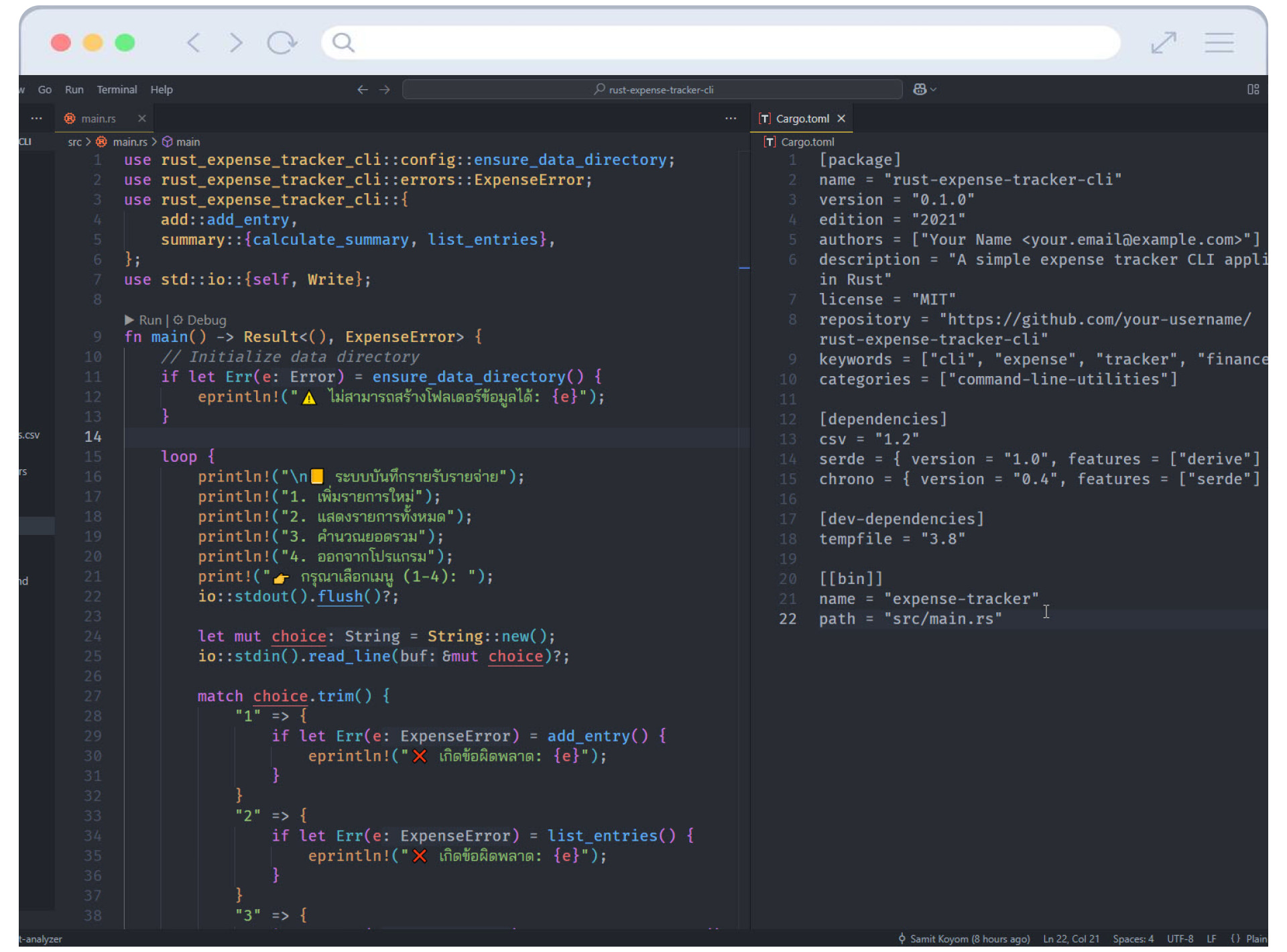Image resolution: width=1287 pixels, height=952 pixels.
Task: Click the Ln 22, Col 21 status
Action: click(x=1070, y=939)
